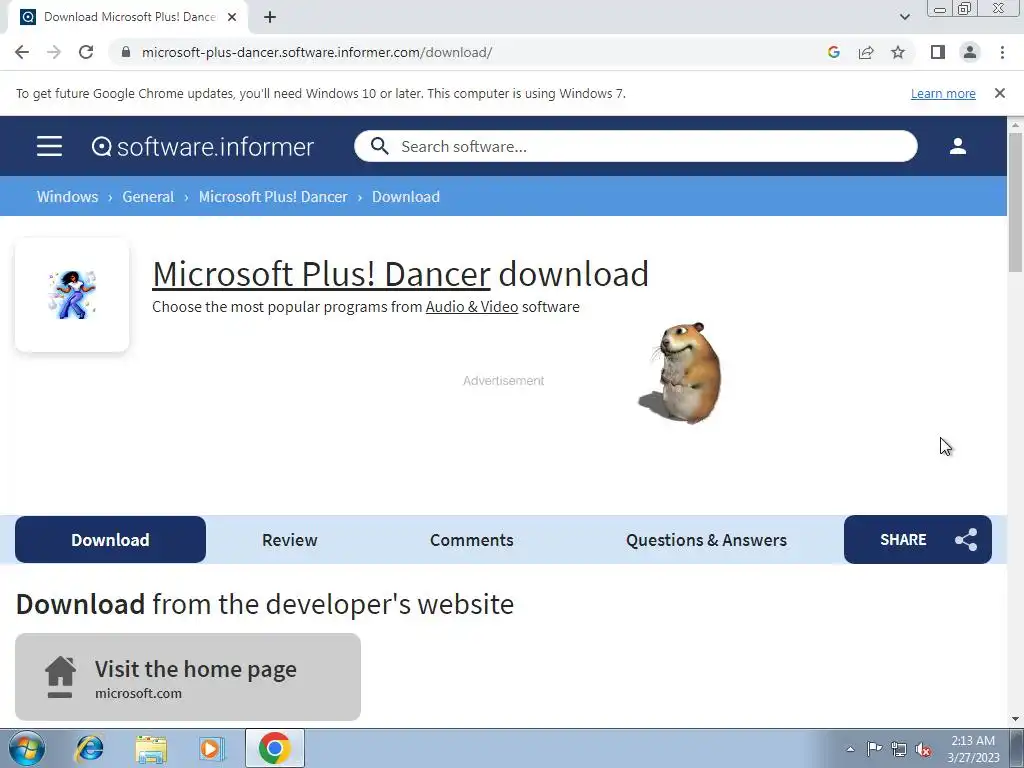This screenshot has height=768, width=1024.
Task: Click the network tray icon
Action: (899, 748)
